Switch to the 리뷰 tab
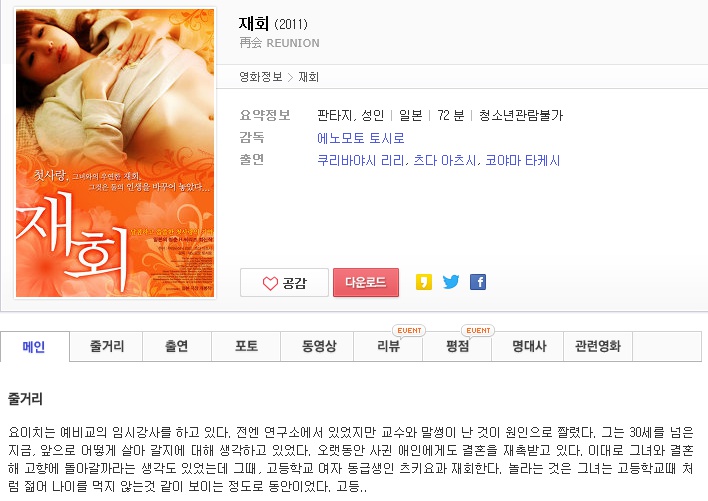The width and height of the screenshot is (708, 501). point(388,347)
